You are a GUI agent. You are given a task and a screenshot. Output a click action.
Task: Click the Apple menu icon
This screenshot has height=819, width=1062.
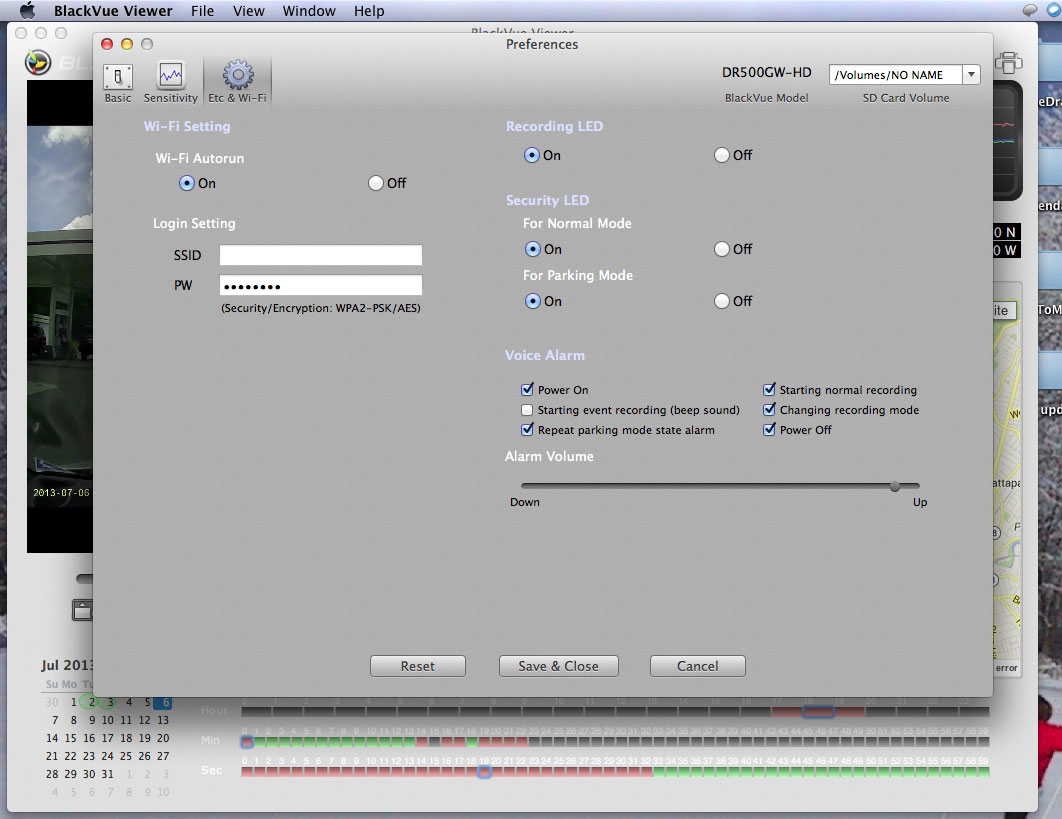pyautogui.click(x=27, y=11)
